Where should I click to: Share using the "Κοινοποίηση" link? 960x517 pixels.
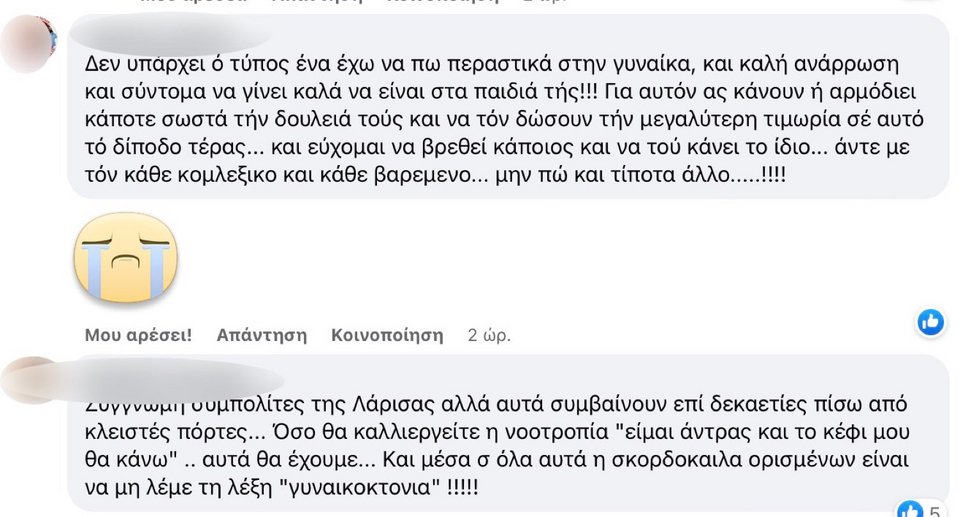point(387,335)
